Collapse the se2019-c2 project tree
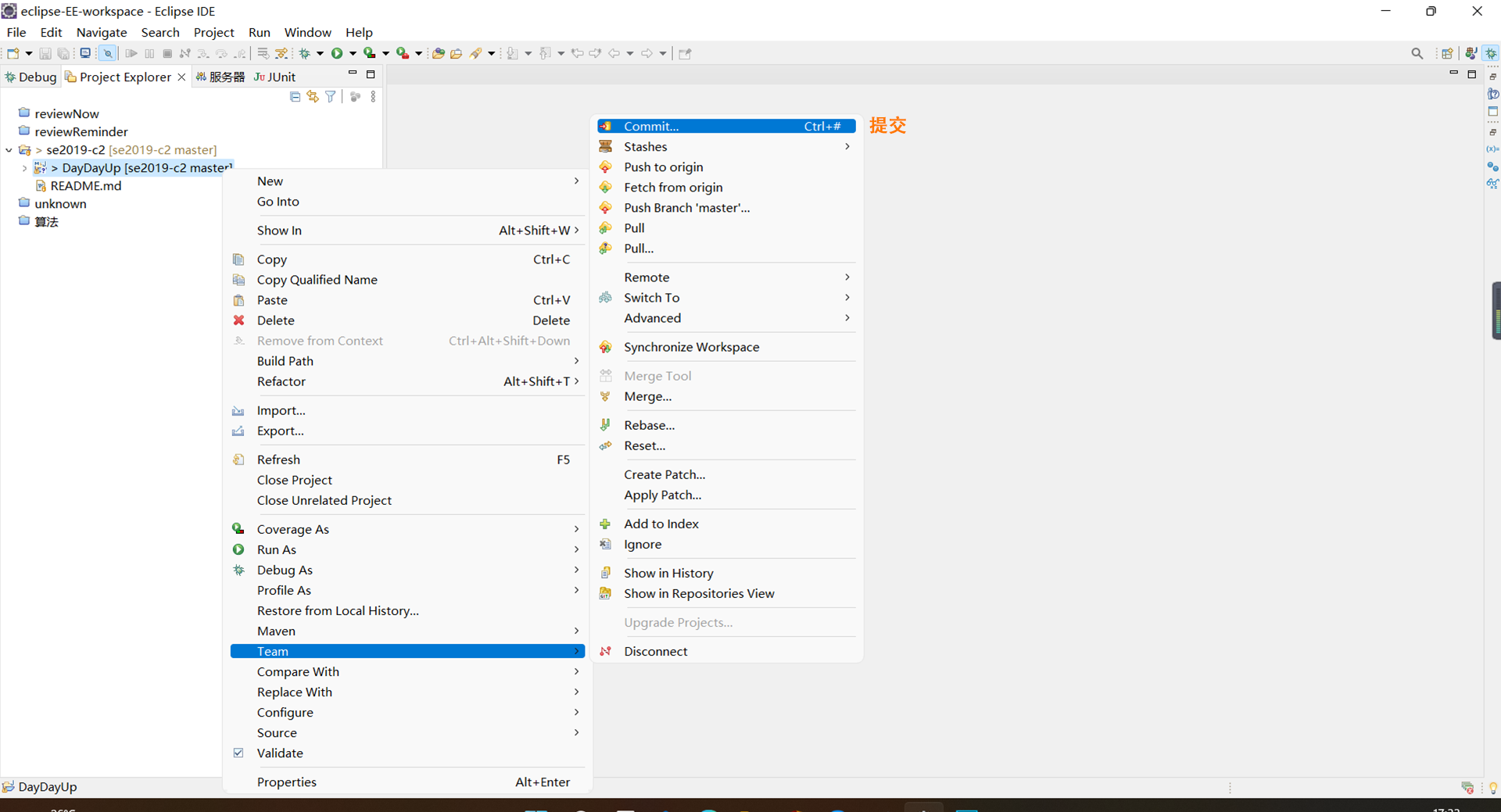The image size is (1501, 812). point(9,149)
